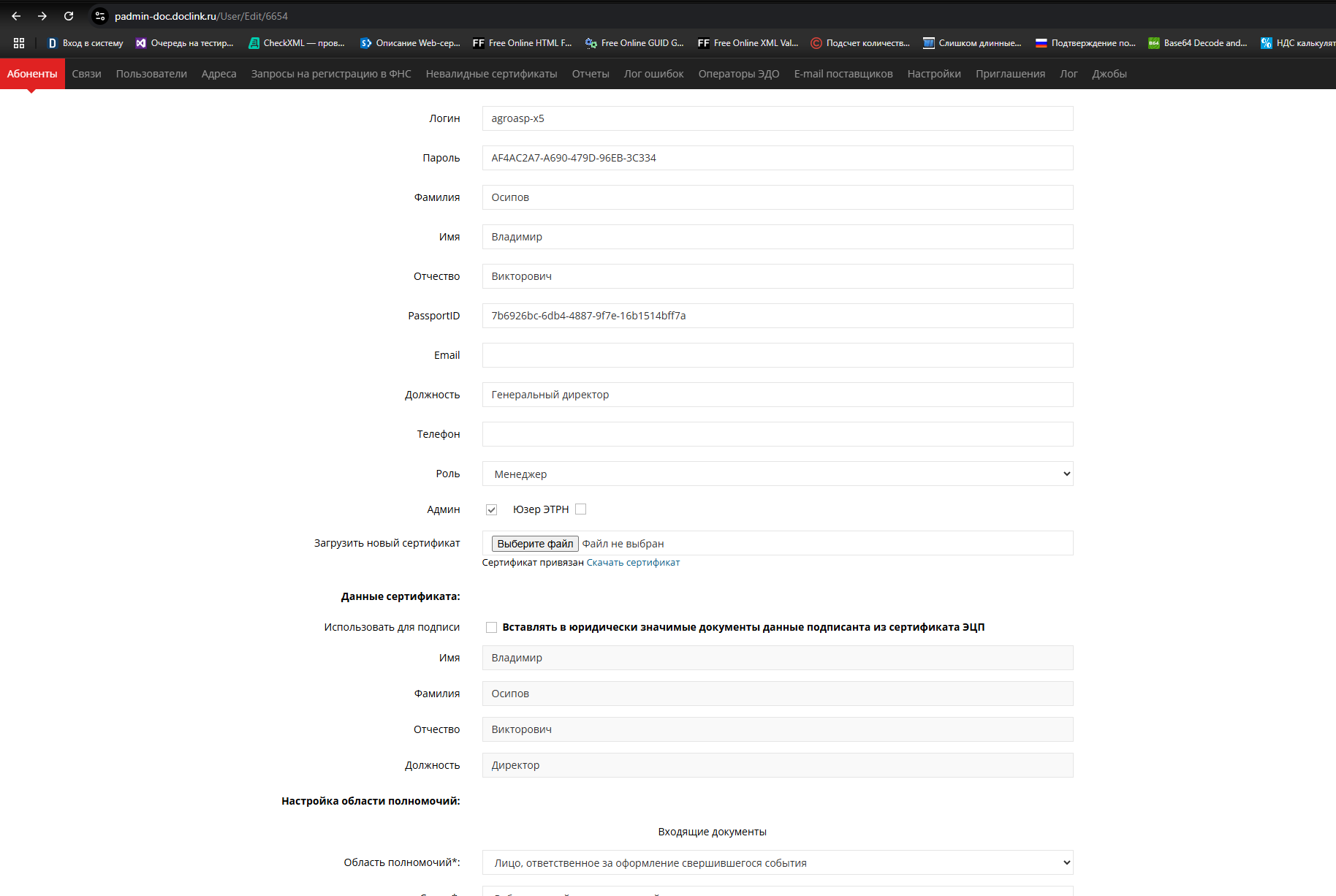1336x896 pixels.
Task: Open the apps grid icon in bookmarks bar
Action: (19, 43)
